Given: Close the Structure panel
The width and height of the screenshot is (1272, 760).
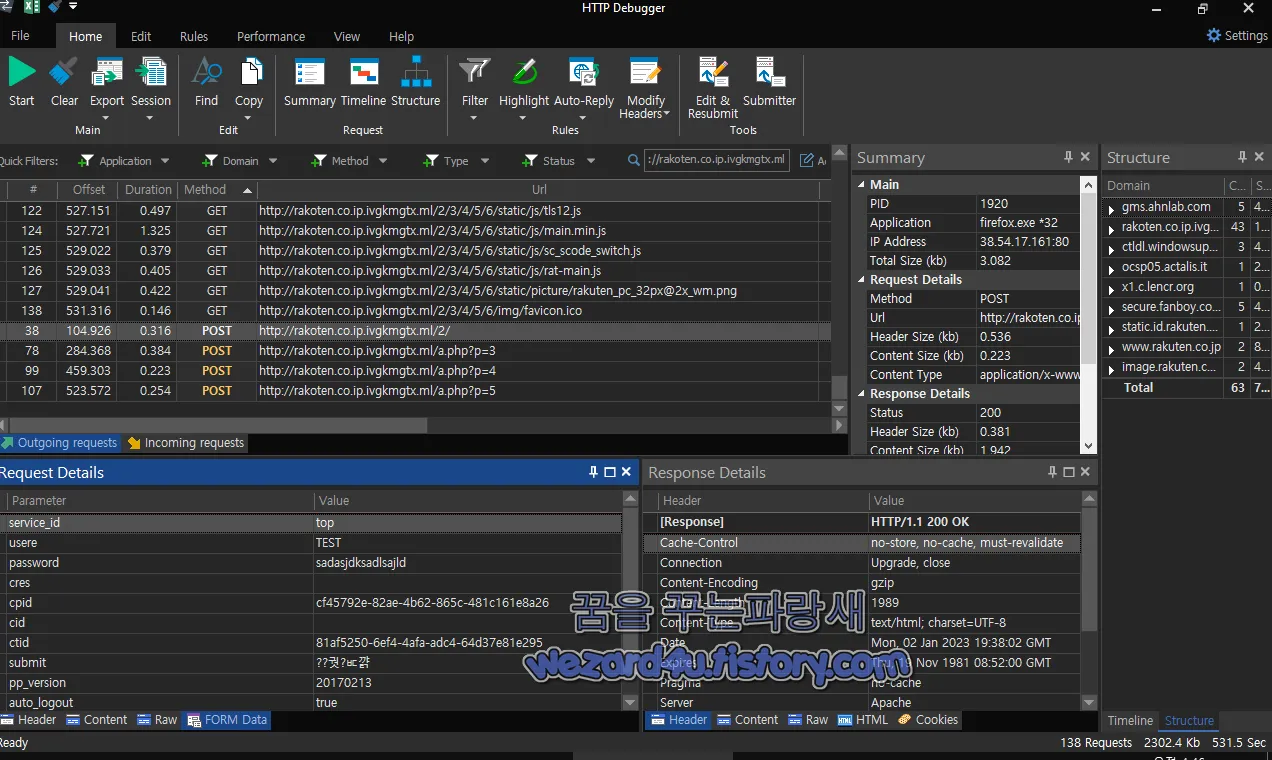Looking at the screenshot, I should 1259,157.
